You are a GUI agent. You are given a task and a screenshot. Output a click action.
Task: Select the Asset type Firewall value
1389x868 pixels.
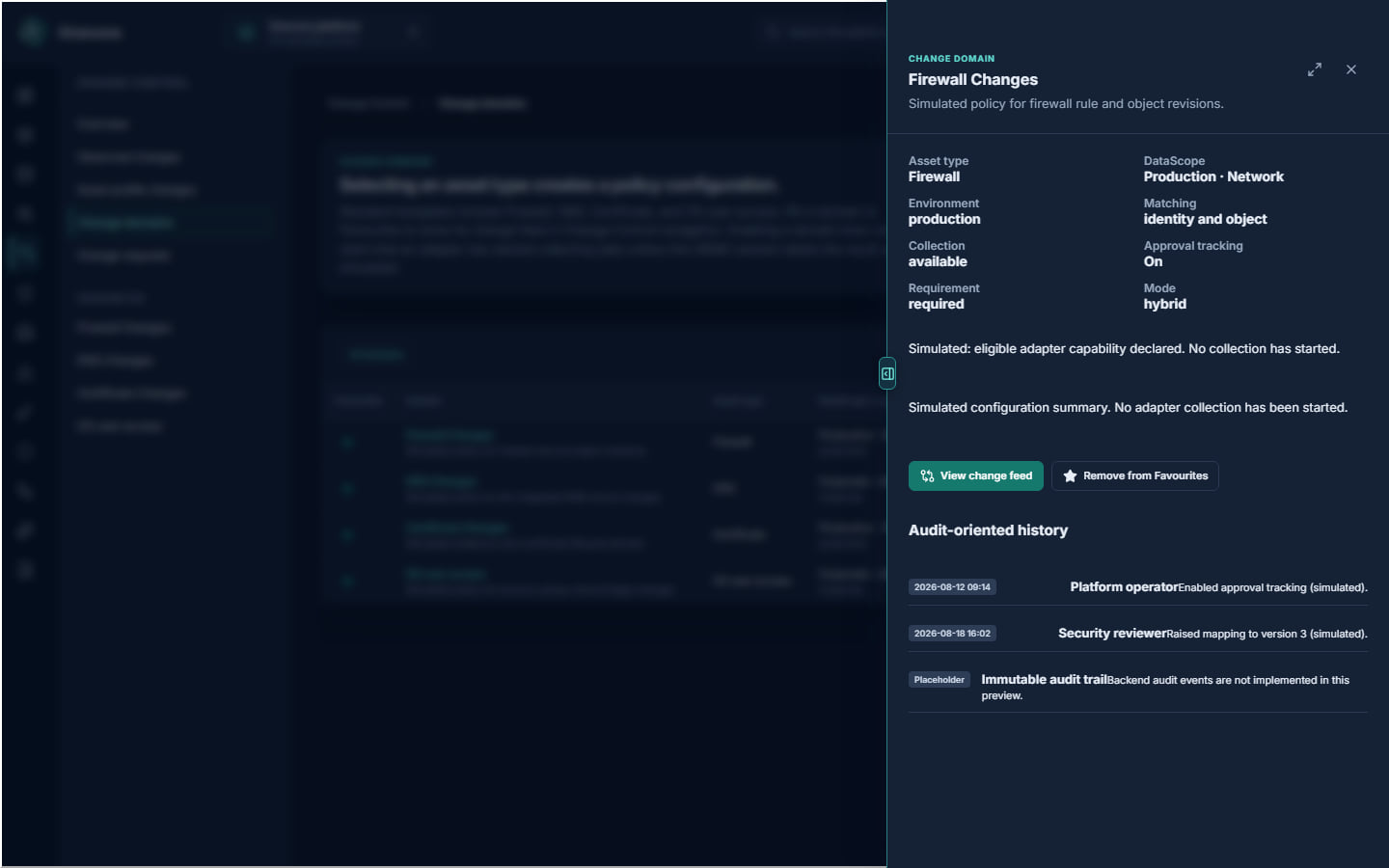coord(934,176)
